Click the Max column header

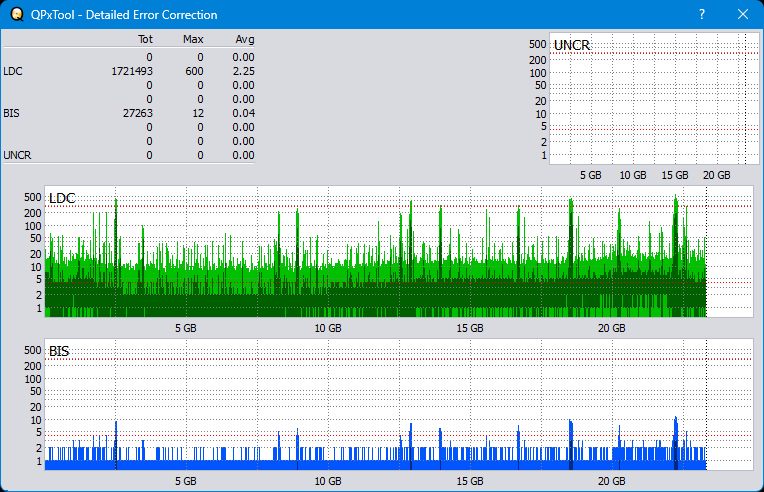193,39
